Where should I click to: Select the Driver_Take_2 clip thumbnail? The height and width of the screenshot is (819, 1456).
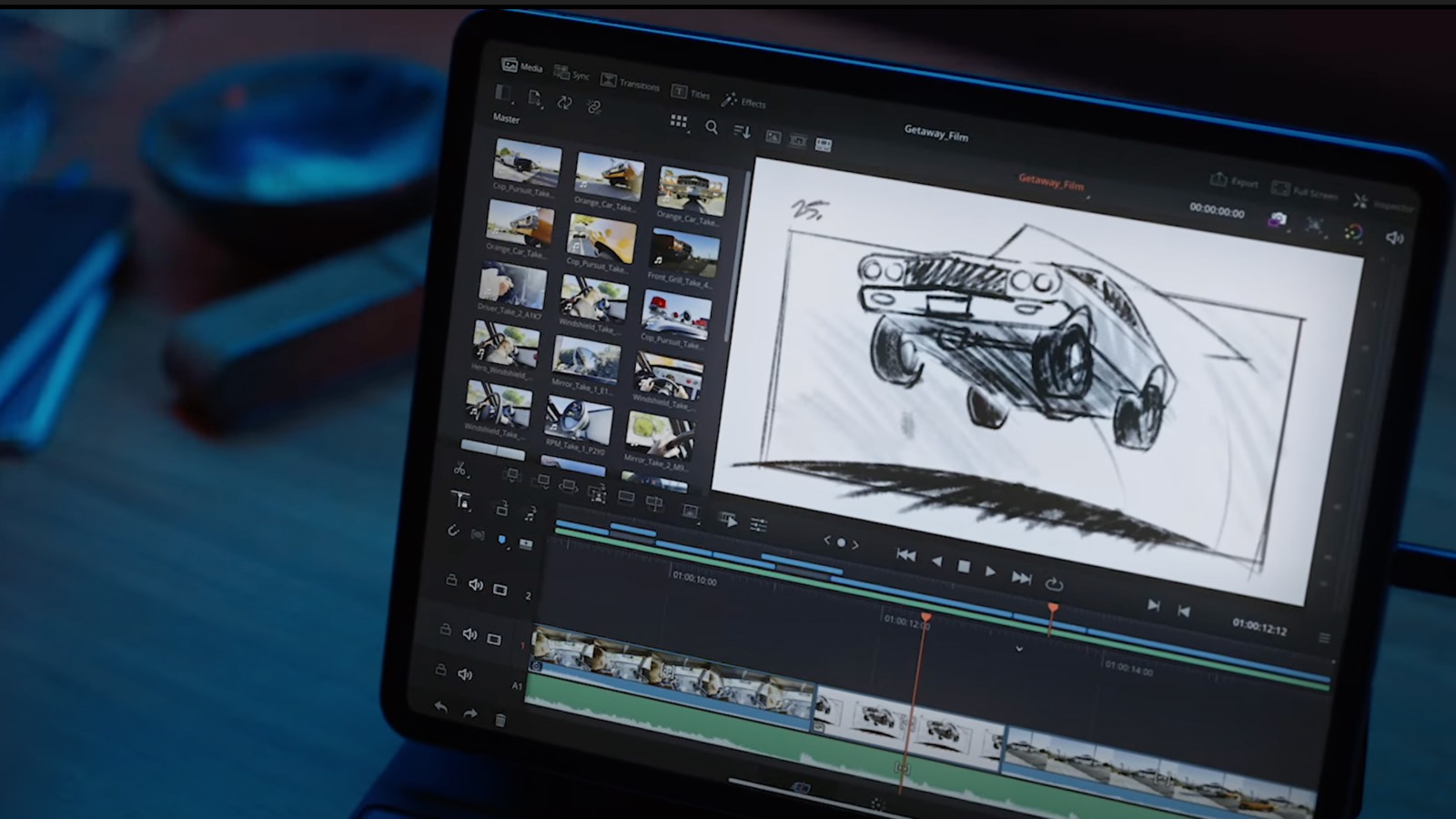pyautogui.click(x=513, y=285)
